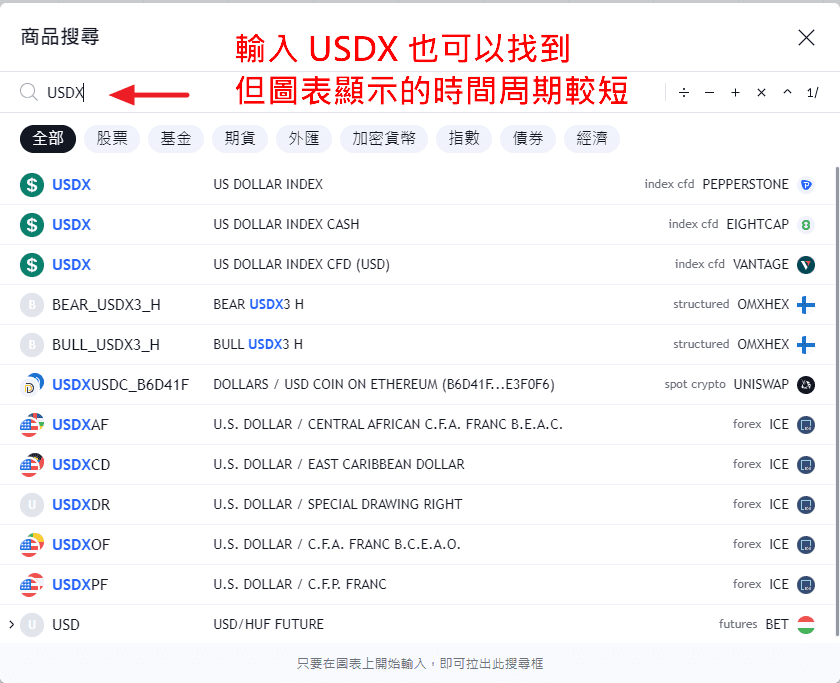Image resolution: width=840 pixels, height=683 pixels.
Task: Insert the multiplication operator symbol
Action: (761, 93)
